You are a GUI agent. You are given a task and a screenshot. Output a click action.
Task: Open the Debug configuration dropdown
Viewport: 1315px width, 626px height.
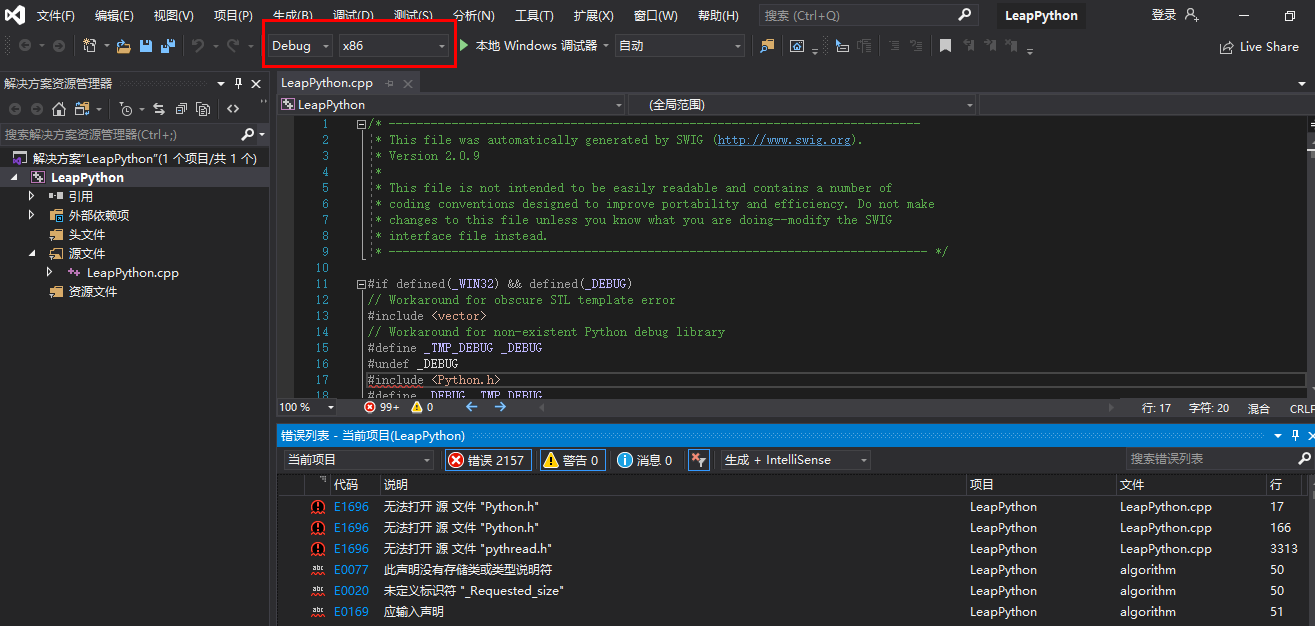tap(296, 45)
